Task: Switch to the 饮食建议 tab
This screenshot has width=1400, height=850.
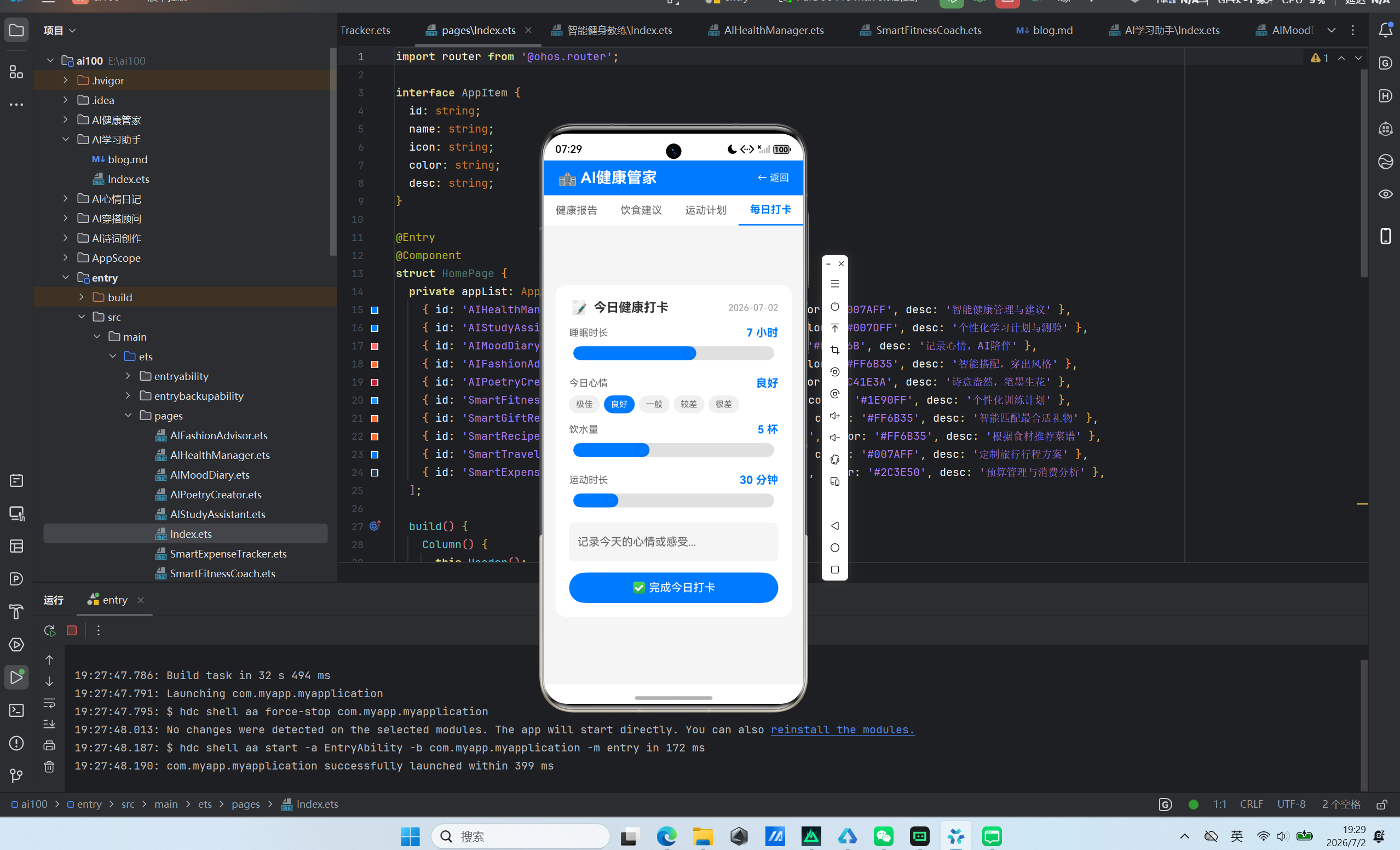Action: pos(641,210)
